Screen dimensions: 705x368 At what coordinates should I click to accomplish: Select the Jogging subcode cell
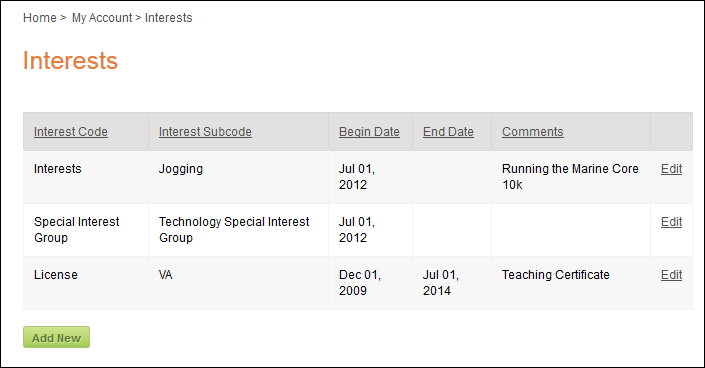181,169
